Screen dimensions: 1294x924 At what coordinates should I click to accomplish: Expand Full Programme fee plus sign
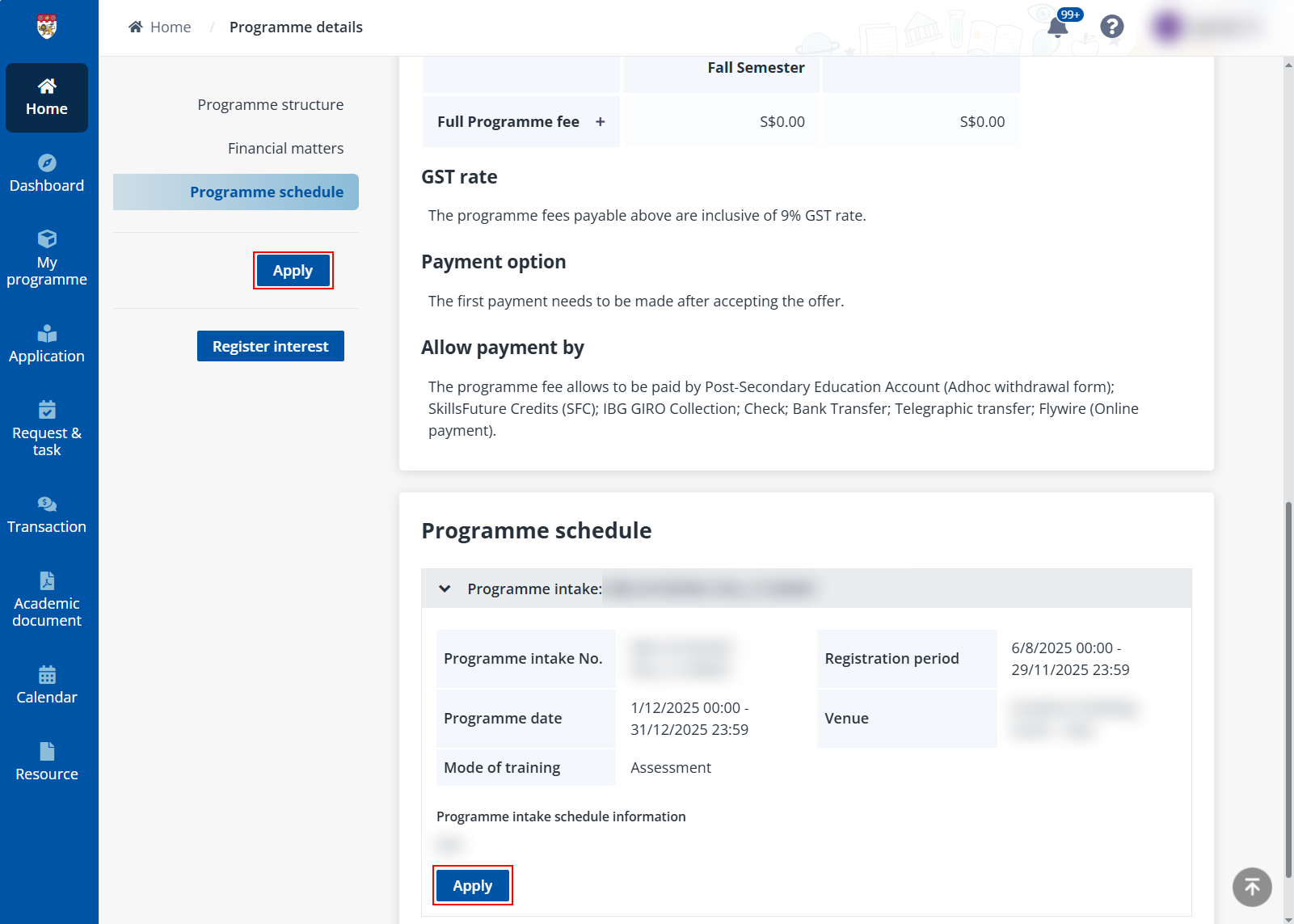pos(601,122)
